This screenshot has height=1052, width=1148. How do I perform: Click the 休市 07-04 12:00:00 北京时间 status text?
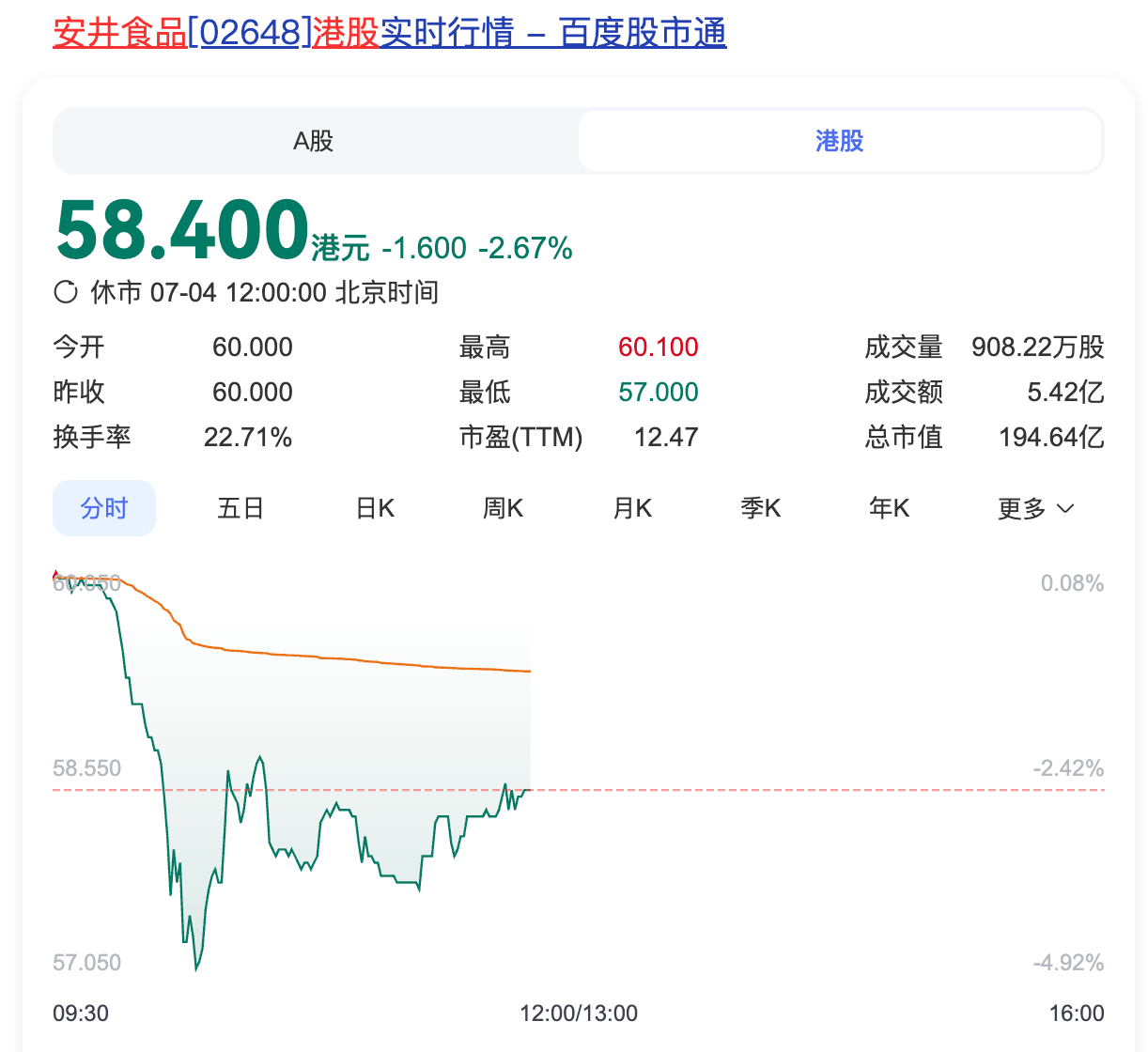264,292
